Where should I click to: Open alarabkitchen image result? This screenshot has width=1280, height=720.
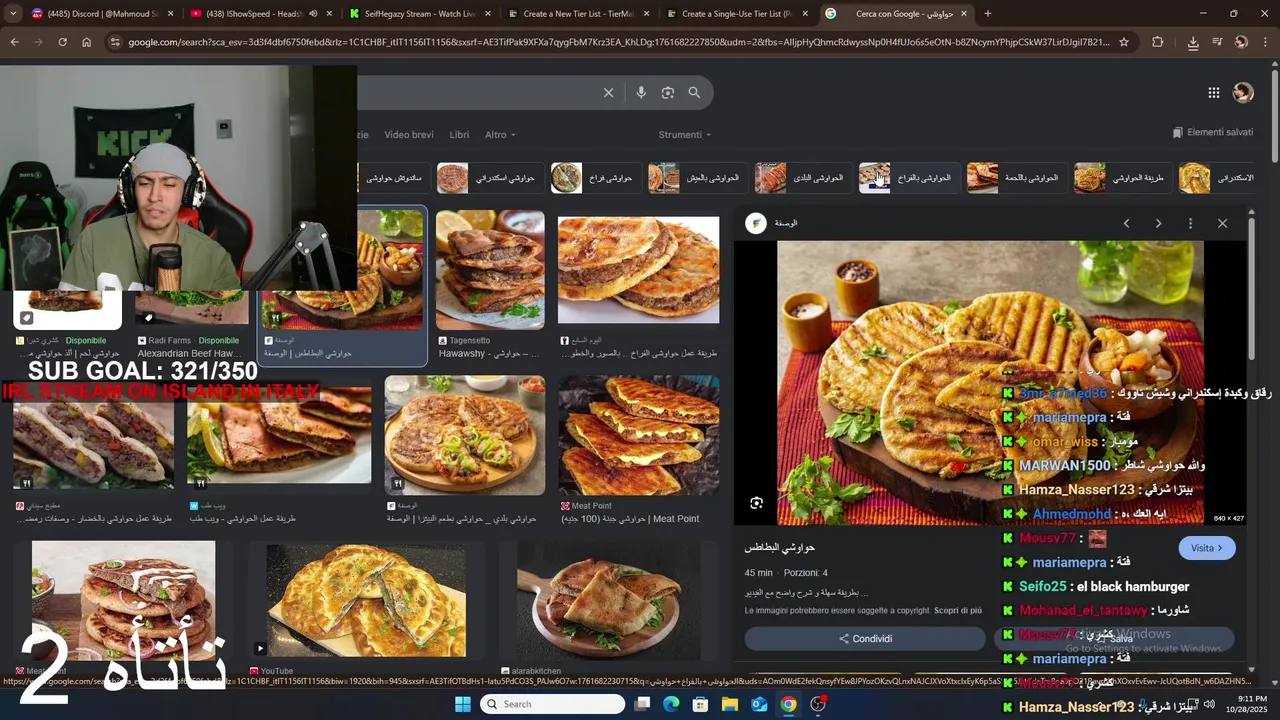[x=608, y=600]
